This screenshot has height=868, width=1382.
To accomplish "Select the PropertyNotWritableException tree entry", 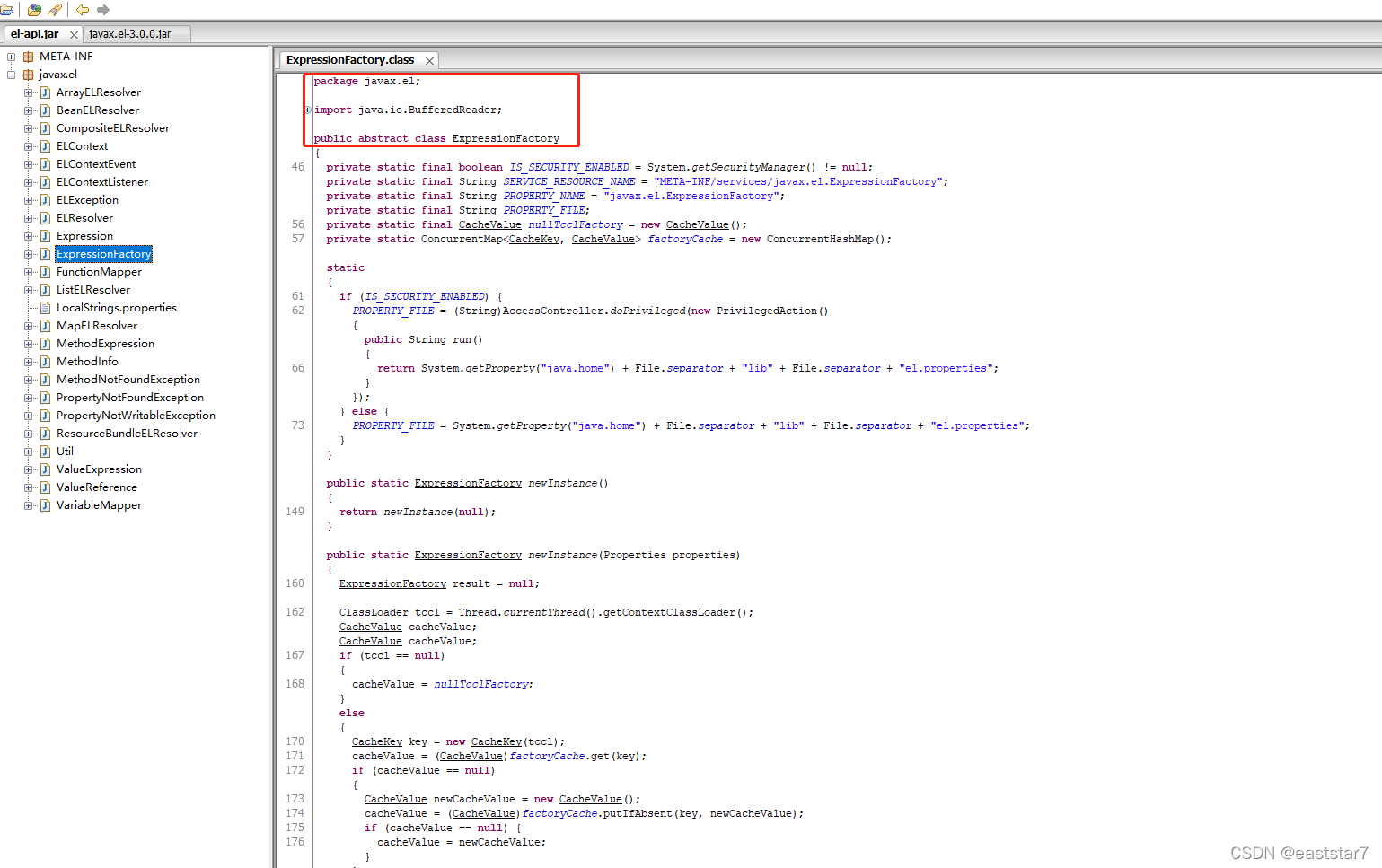I will pos(136,416).
